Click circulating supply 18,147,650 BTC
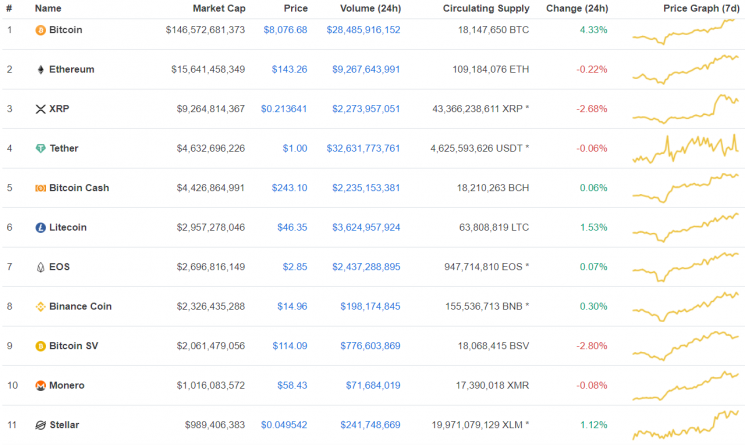 pyautogui.click(x=493, y=30)
